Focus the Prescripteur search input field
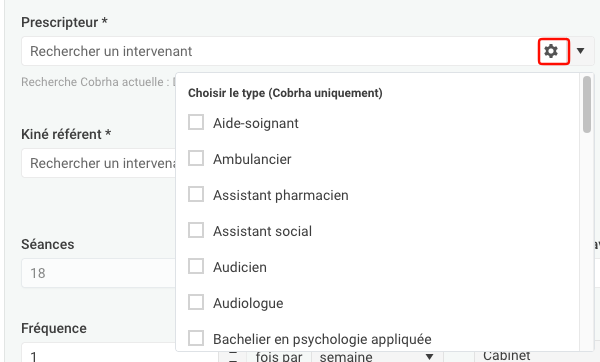 coord(279,51)
